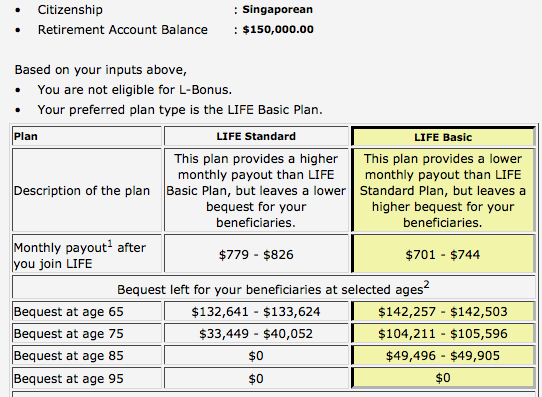Select the Plan header cell
This screenshot has width=542, height=397.
(x=87, y=136)
